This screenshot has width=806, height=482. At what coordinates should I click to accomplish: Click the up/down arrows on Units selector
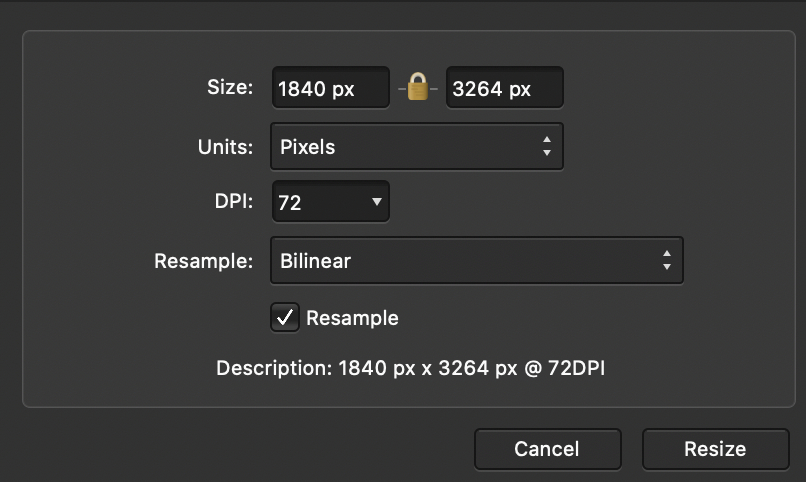click(546, 147)
